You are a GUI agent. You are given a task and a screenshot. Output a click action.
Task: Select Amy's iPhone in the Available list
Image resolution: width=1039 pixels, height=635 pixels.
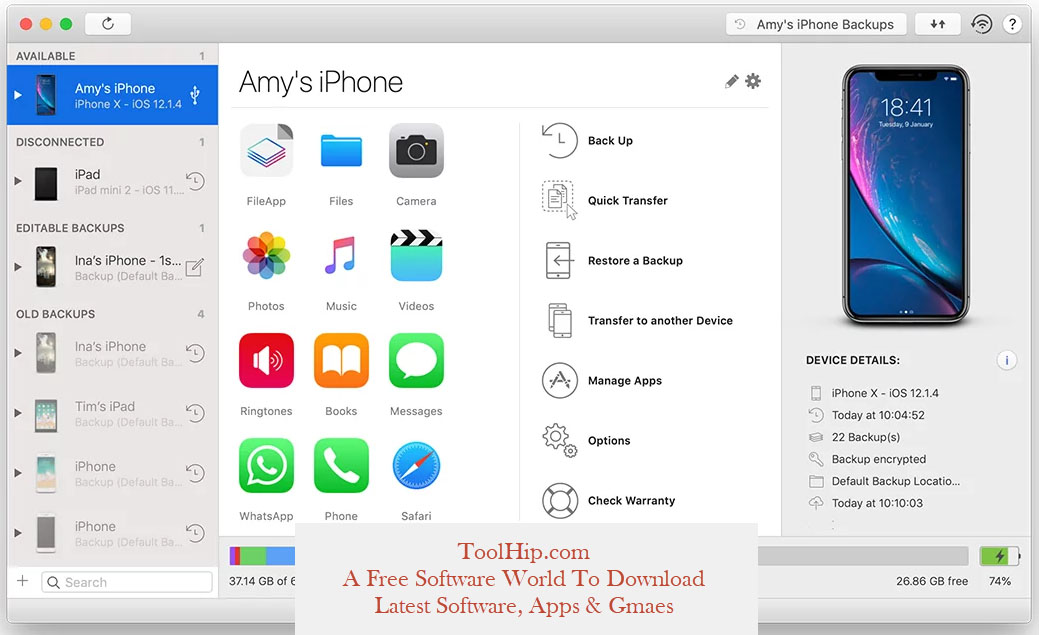point(113,95)
